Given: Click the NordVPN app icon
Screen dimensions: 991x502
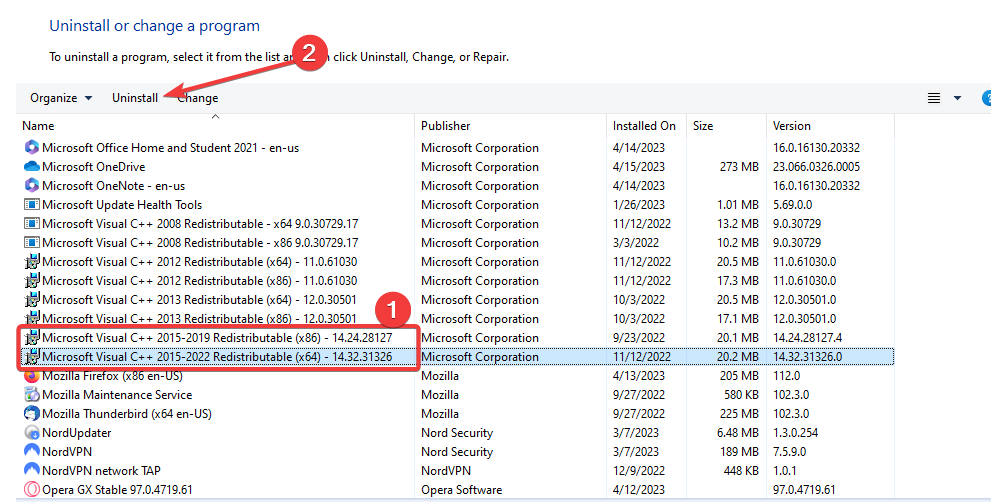Looking at the screenshot, I should tap(32, 451).
